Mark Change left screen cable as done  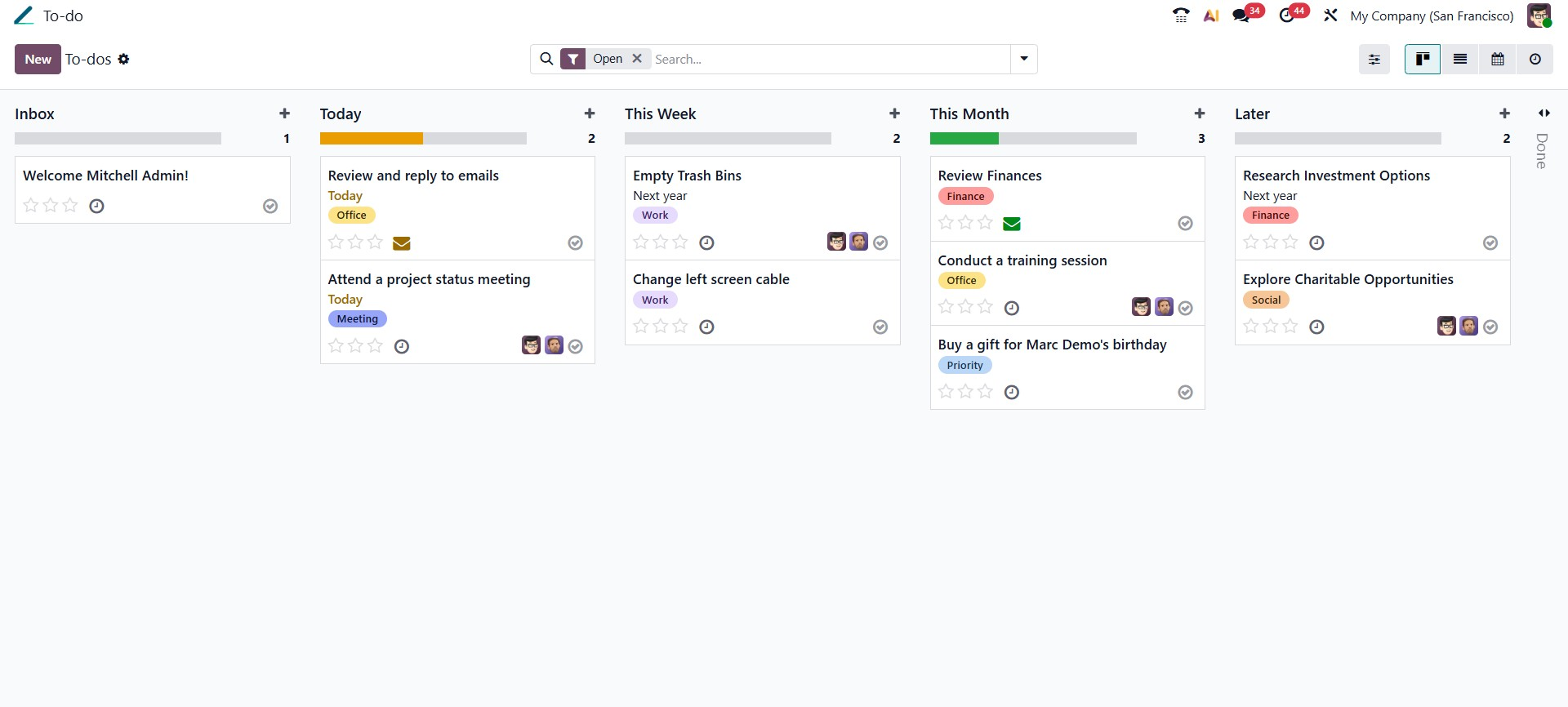[880, 327]
